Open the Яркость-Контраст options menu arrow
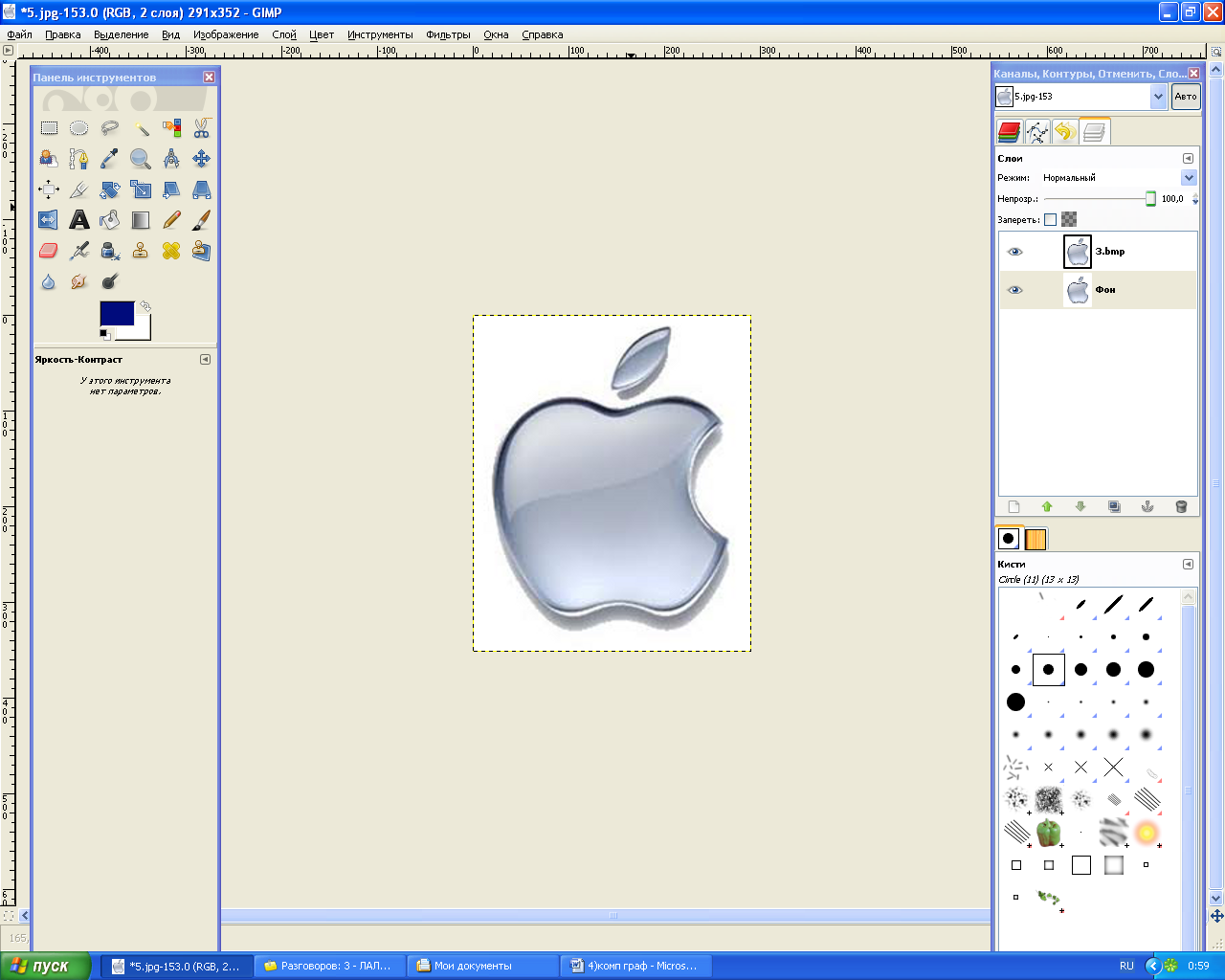Image resolution: width=1225 pixels, height=980 pixels. point(205,360)
